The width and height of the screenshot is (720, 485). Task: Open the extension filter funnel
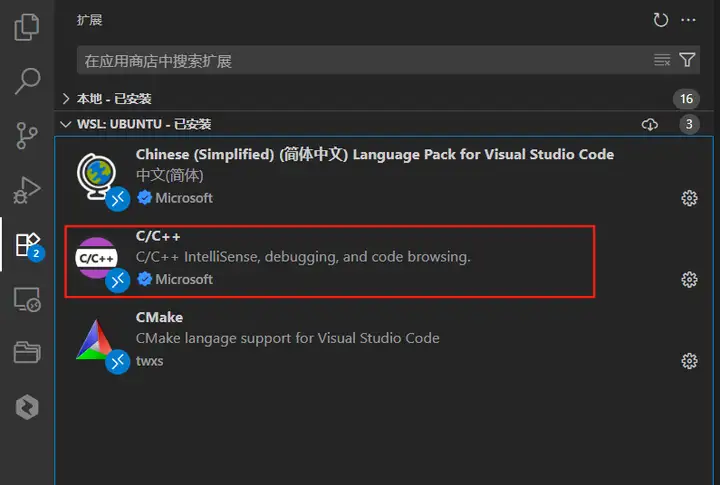coord(687,60)
